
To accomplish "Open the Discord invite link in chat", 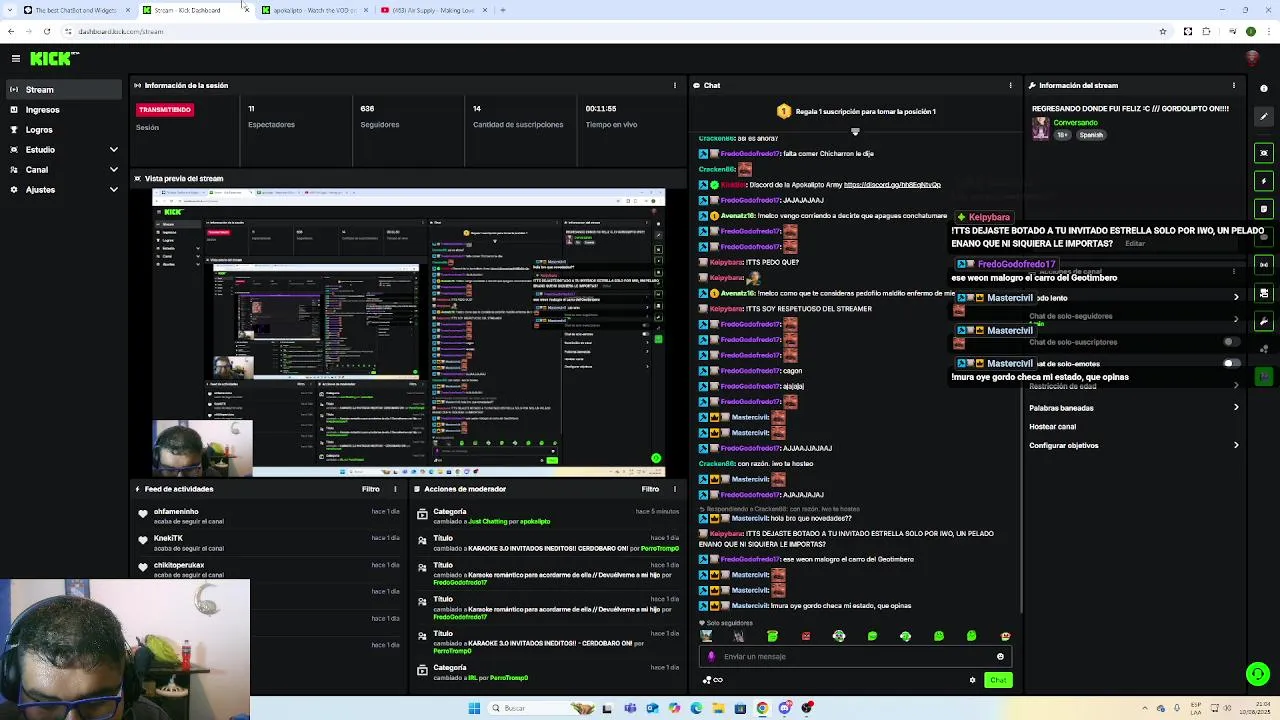I will pyautogui.click(x=892, y=185).
